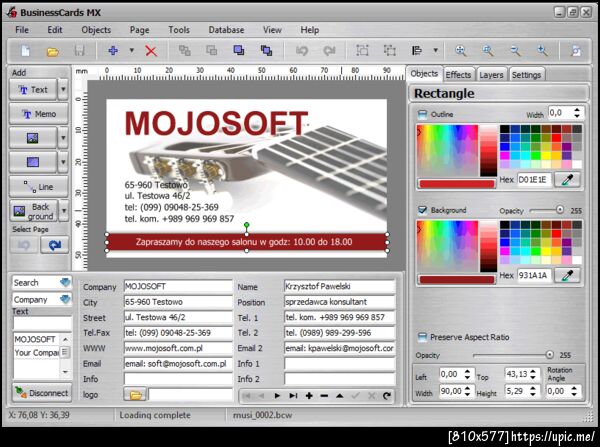Expand the Background button dropdown arrow
Viewport: 600px width, 447px height.
click(x=64, y=210)
